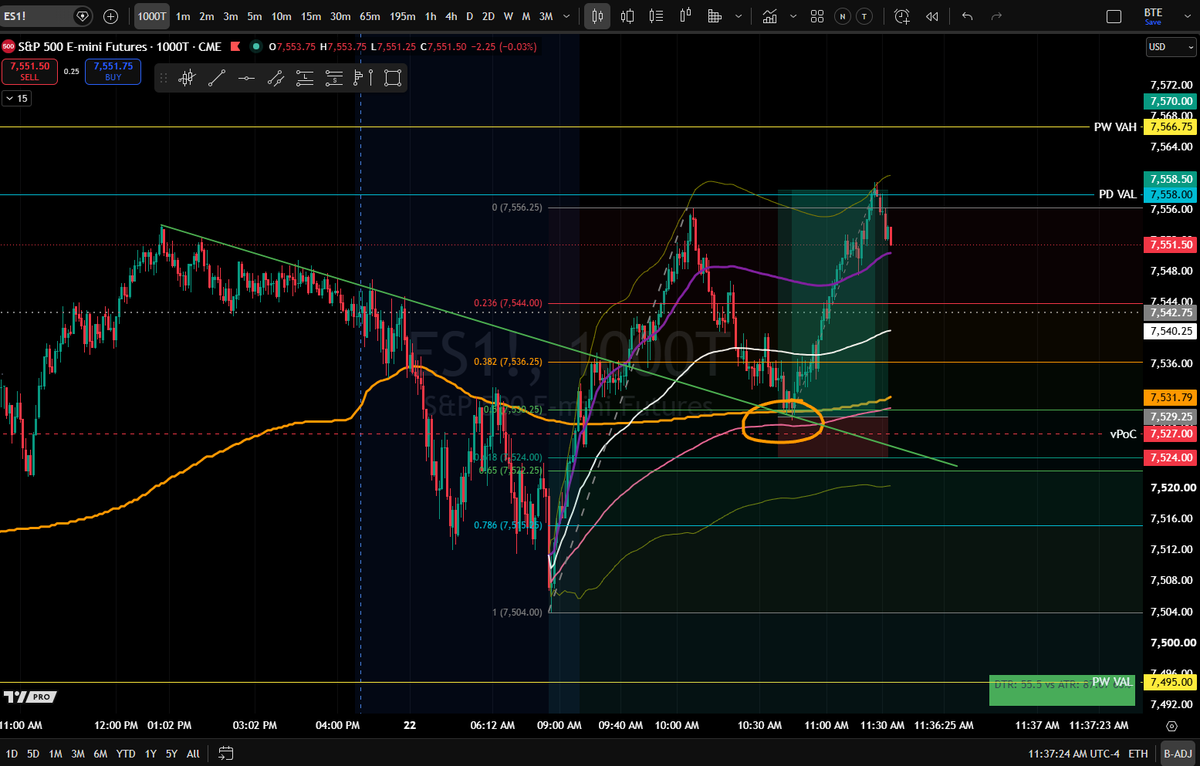Open the time zone menu 11:37:24 AM UTC-4
Image resolution: width=1200 pixels, height=766 pixels.
coord(1072,753)
